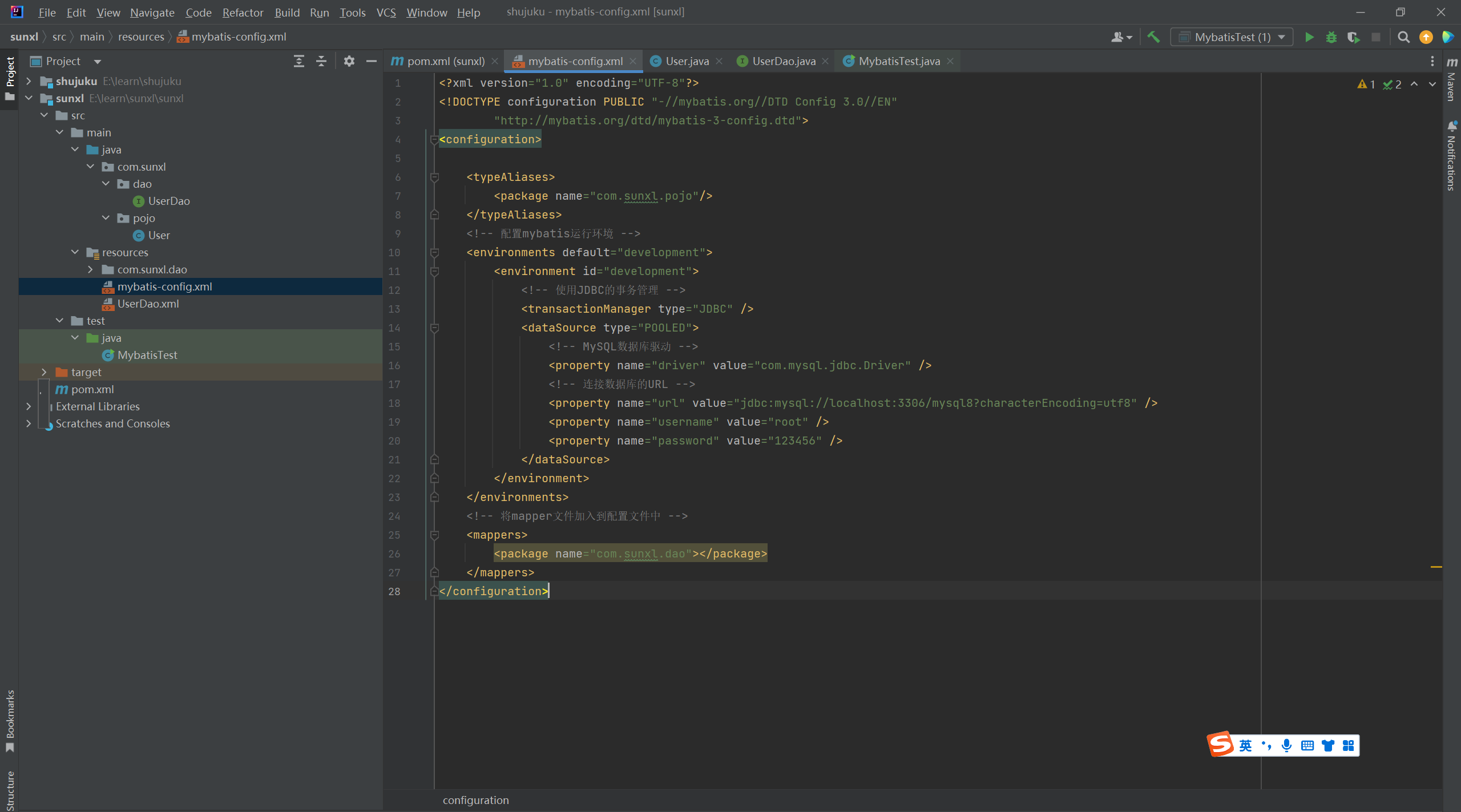Open Search Everywhere via the magnifier icon

1403,37
